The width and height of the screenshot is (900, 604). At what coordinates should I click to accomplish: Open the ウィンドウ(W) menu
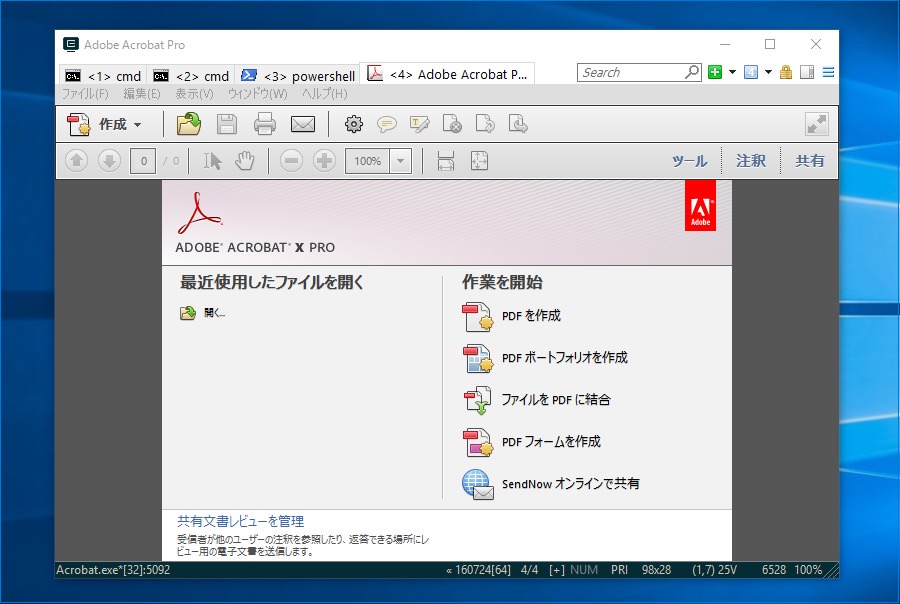click(x=257, y=94)
